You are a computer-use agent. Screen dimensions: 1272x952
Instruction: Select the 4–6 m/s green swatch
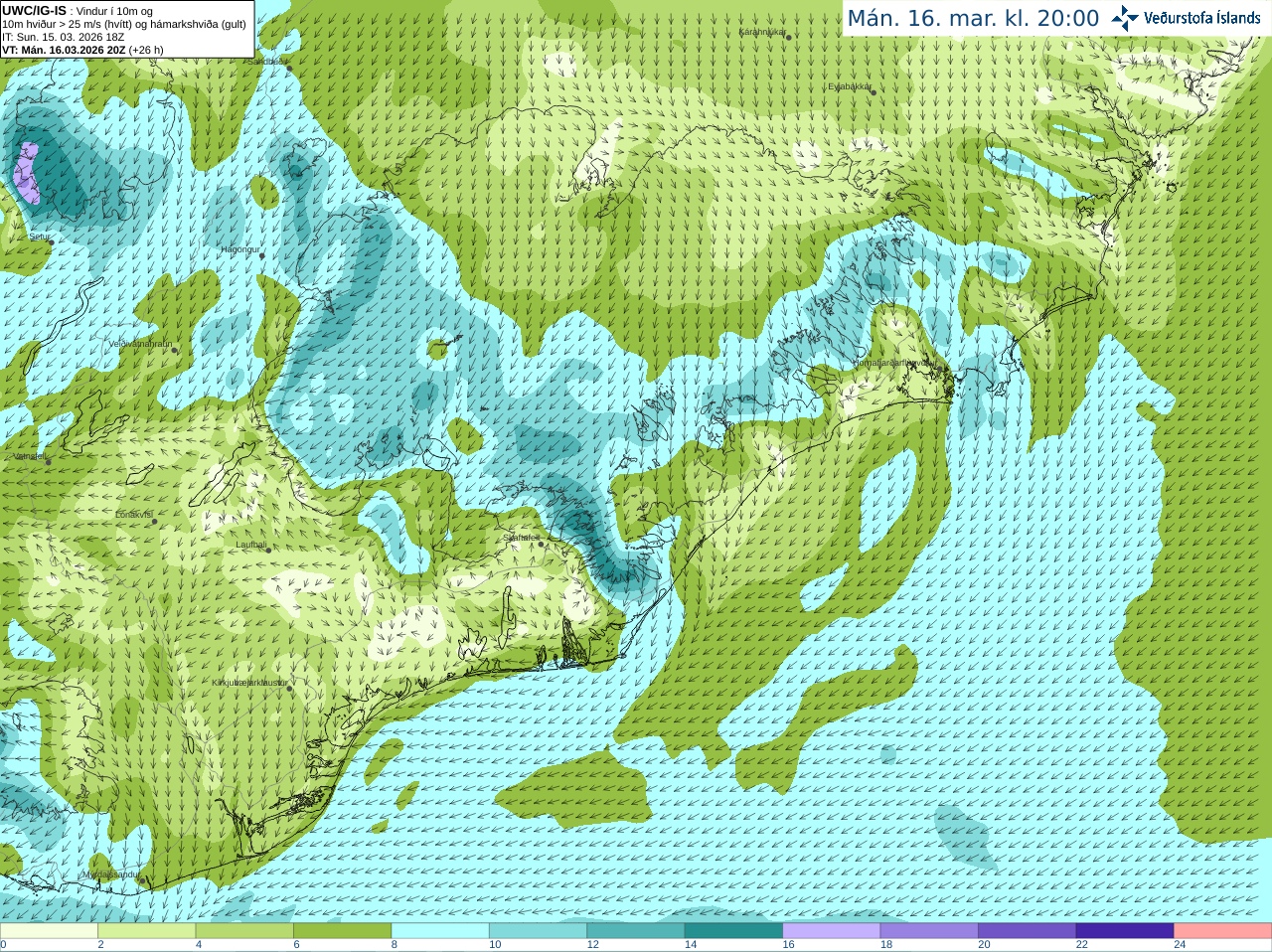[244, 931]
